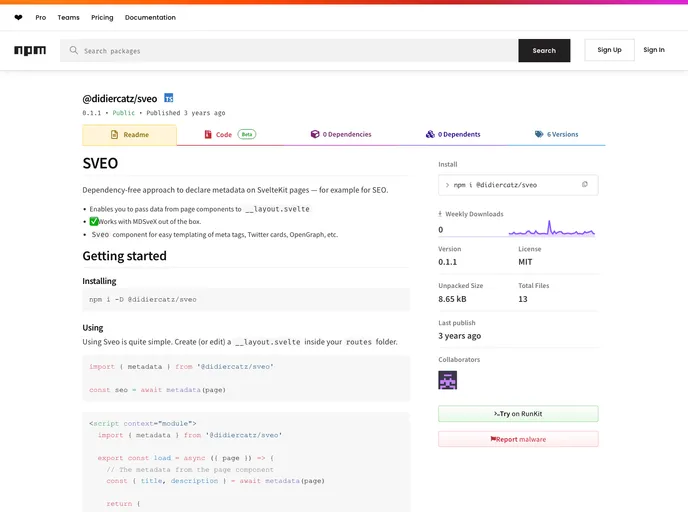Switch to the Code Beta tab

point(230,135)
